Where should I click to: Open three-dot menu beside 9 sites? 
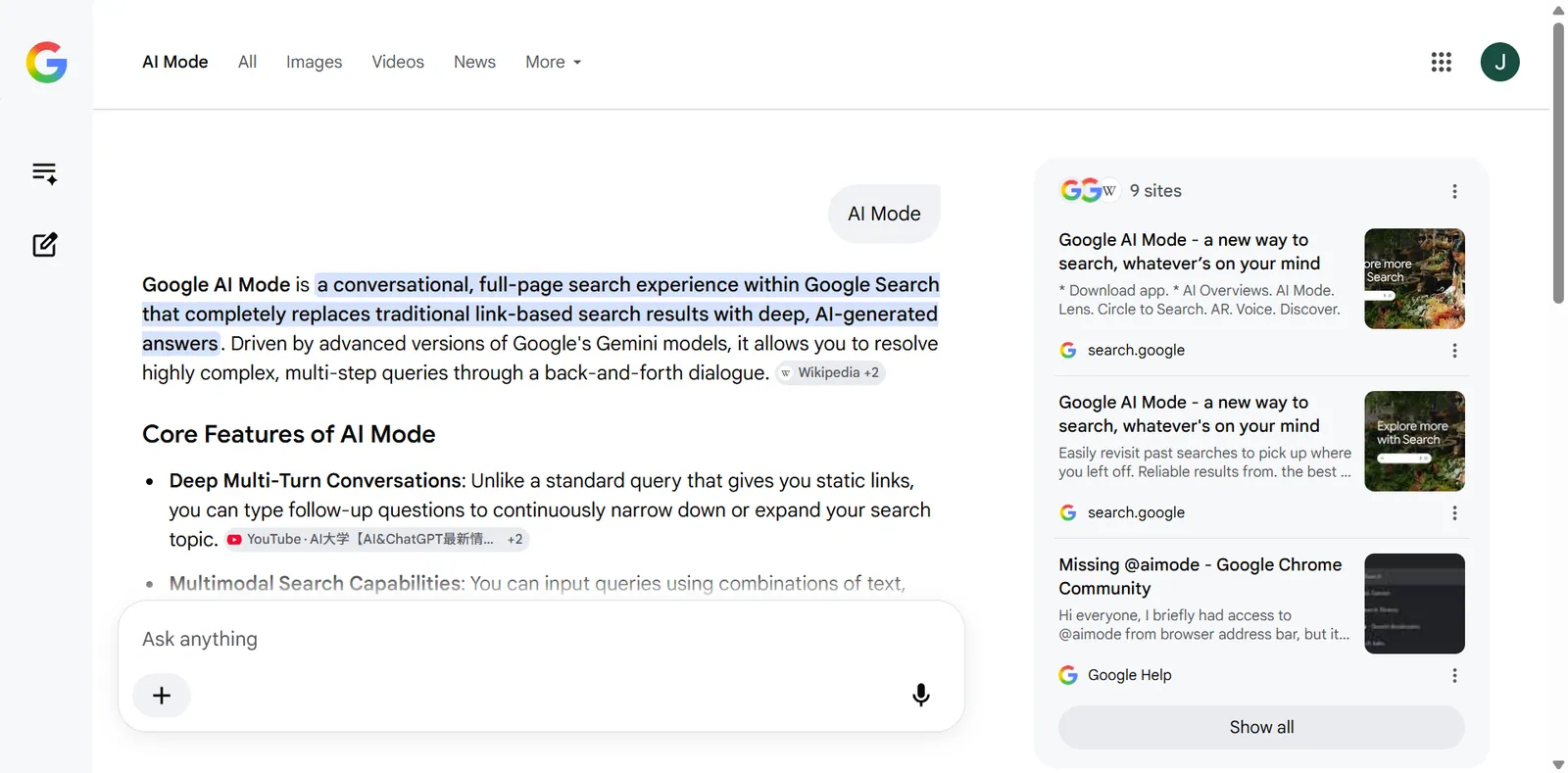click(x=1454, y=191)
